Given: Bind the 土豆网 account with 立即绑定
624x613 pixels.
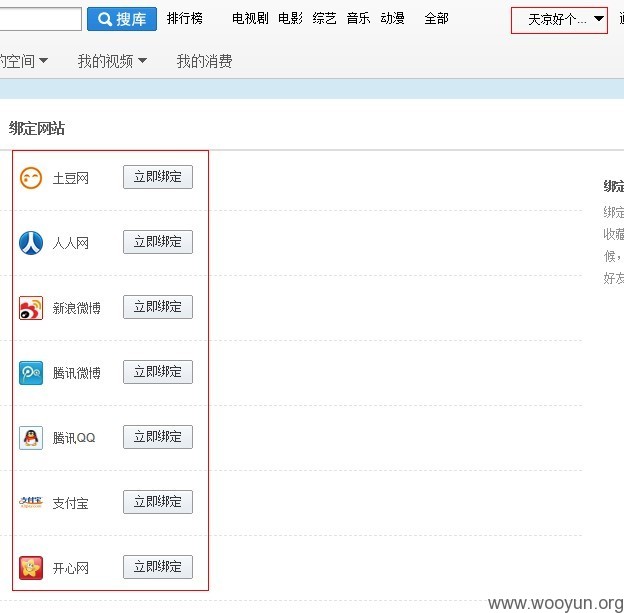Looking at the screenshot, I should (158, 177).
